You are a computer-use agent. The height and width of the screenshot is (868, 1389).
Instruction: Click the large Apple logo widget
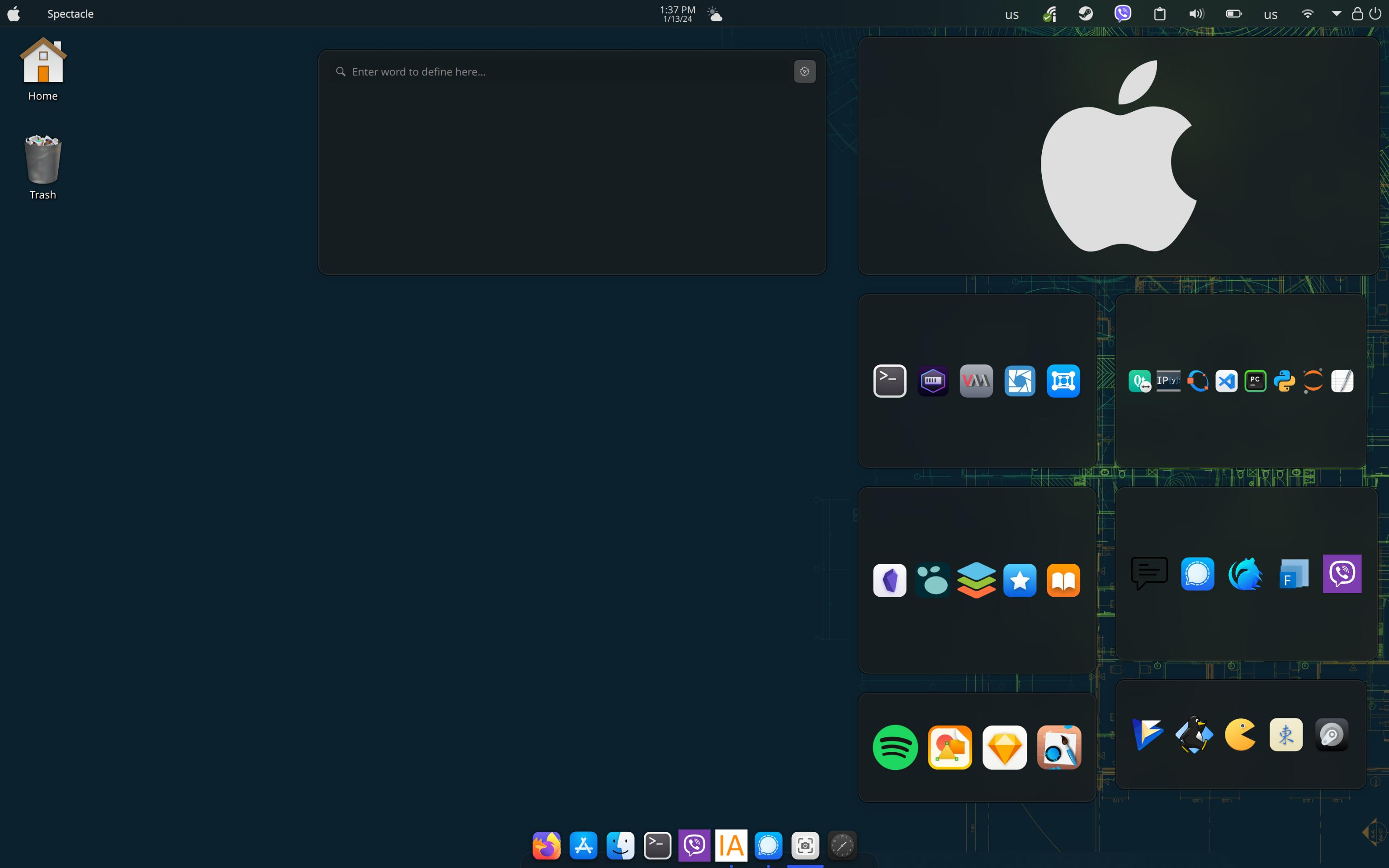[x=1118, y=156]
